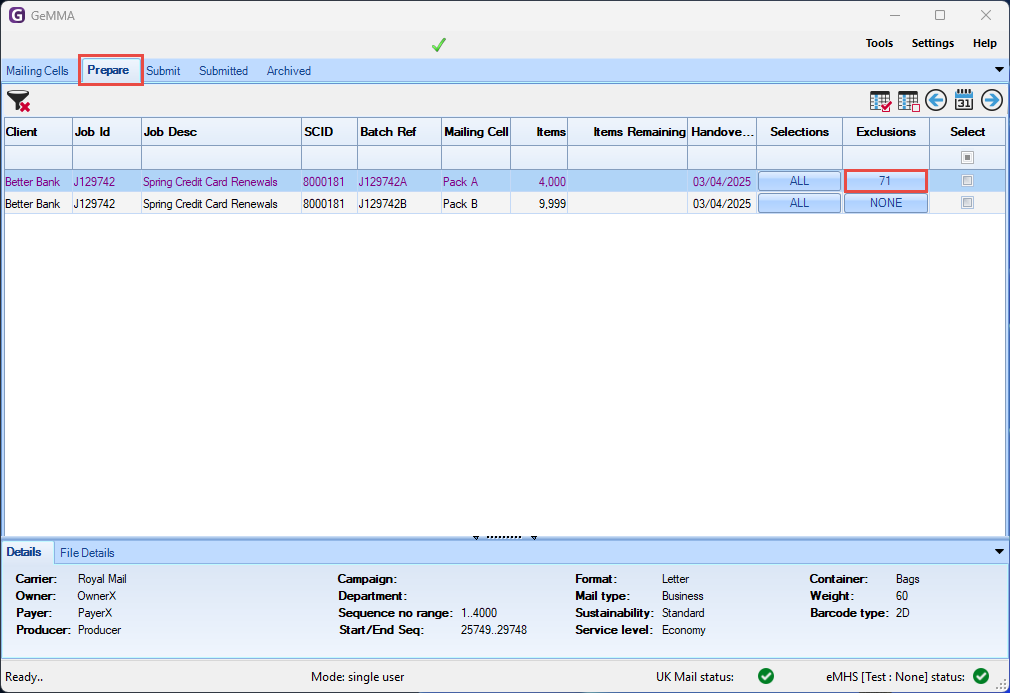1010x693 pixels.
Task: Click sequence range value 1..4000
Action: 479,612
